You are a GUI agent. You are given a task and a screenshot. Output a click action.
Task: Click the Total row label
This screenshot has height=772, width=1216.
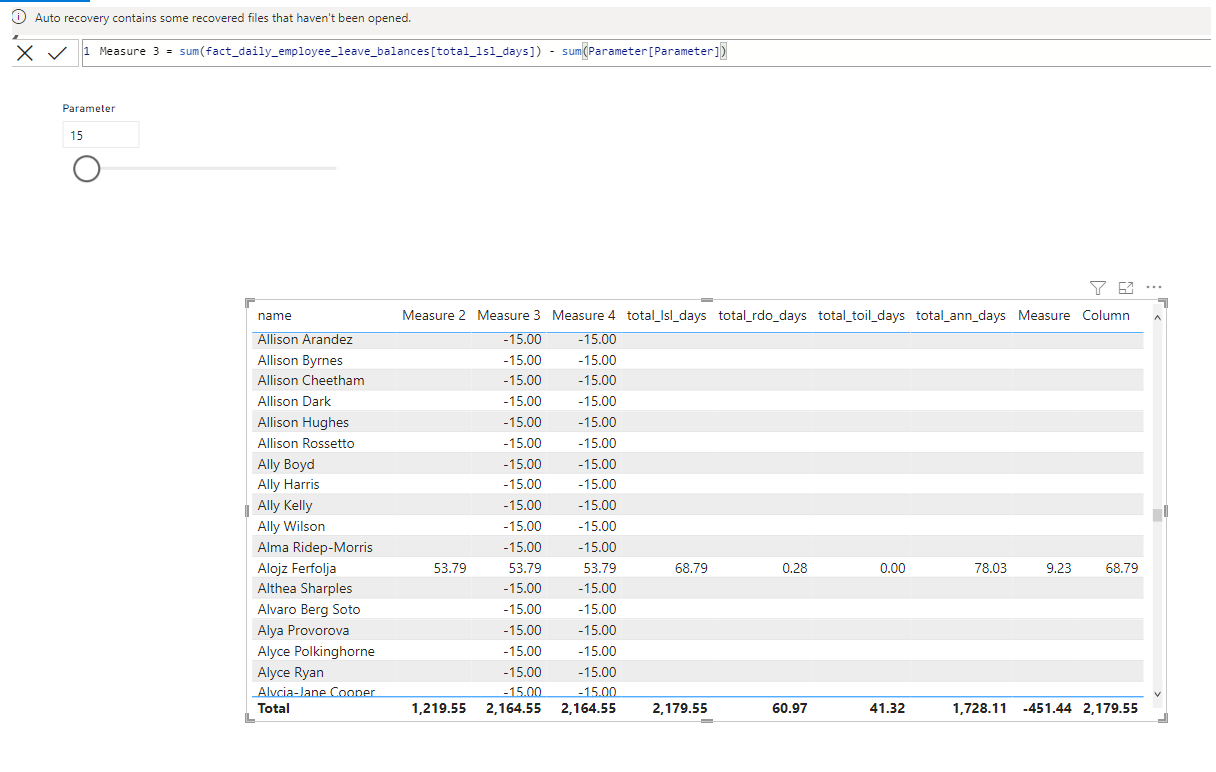coord(274,708)
